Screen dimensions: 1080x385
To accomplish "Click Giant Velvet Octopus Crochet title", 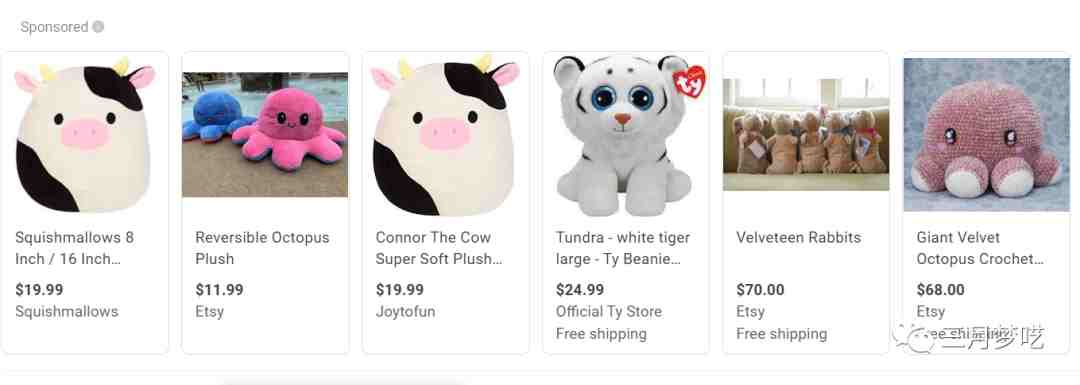I will point(979,248).
